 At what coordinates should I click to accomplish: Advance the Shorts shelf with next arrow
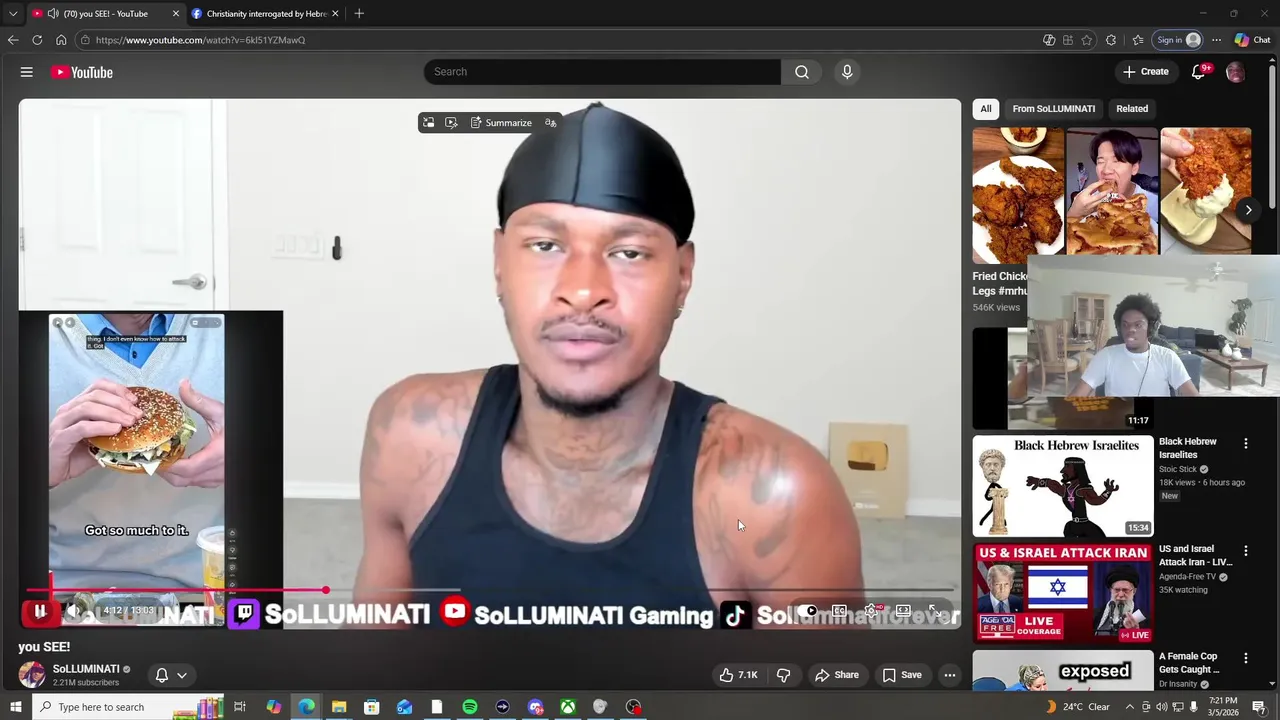[x=1248, y=210]
